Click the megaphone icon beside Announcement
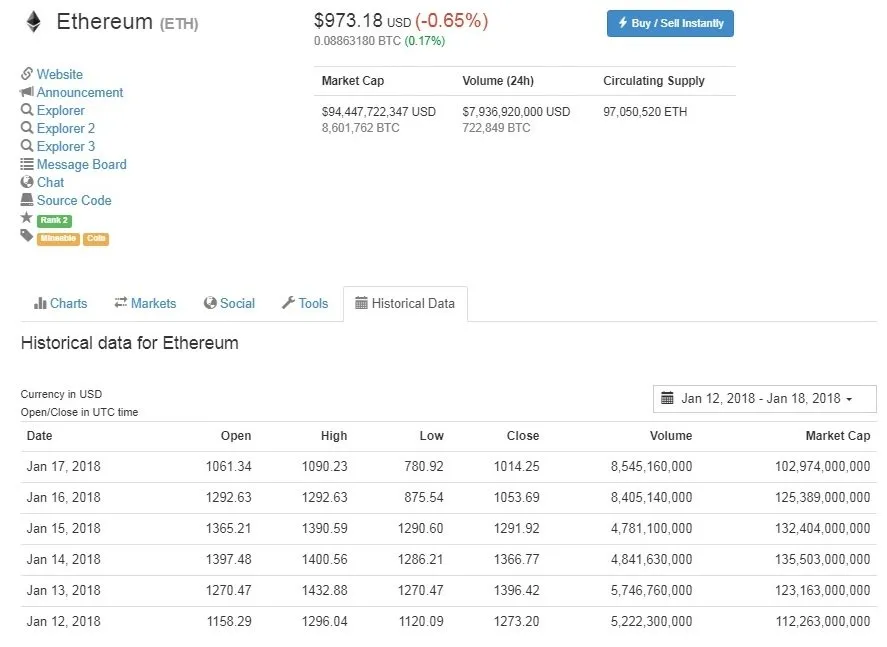 point(27,92)
